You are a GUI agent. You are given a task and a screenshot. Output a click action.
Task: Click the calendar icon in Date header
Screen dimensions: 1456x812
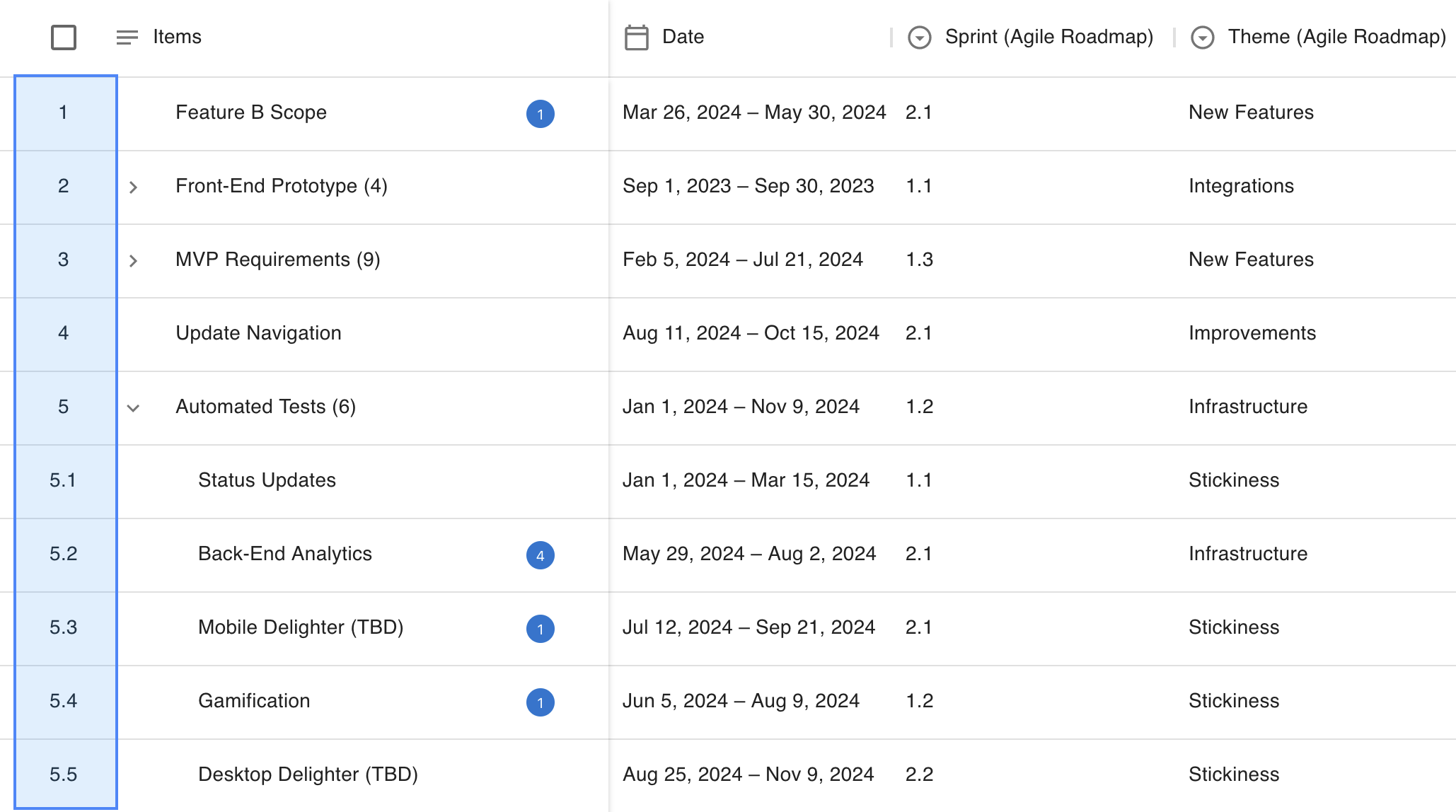636,37
